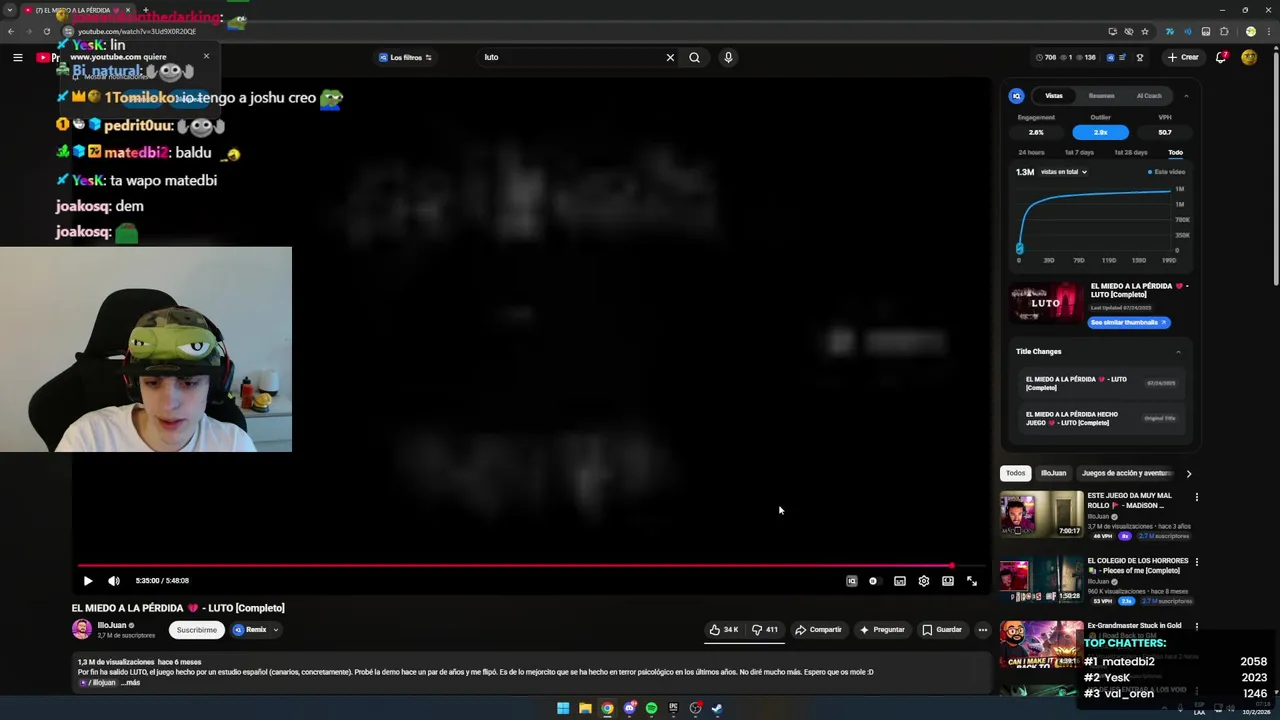The image size is (1280, 720).
Task: Open Spotify from the taskbar
Action: tap(651, 708)
